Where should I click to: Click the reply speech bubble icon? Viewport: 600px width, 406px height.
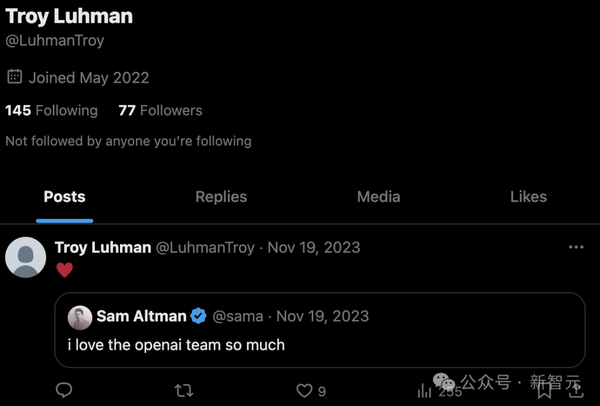(63, 390)
